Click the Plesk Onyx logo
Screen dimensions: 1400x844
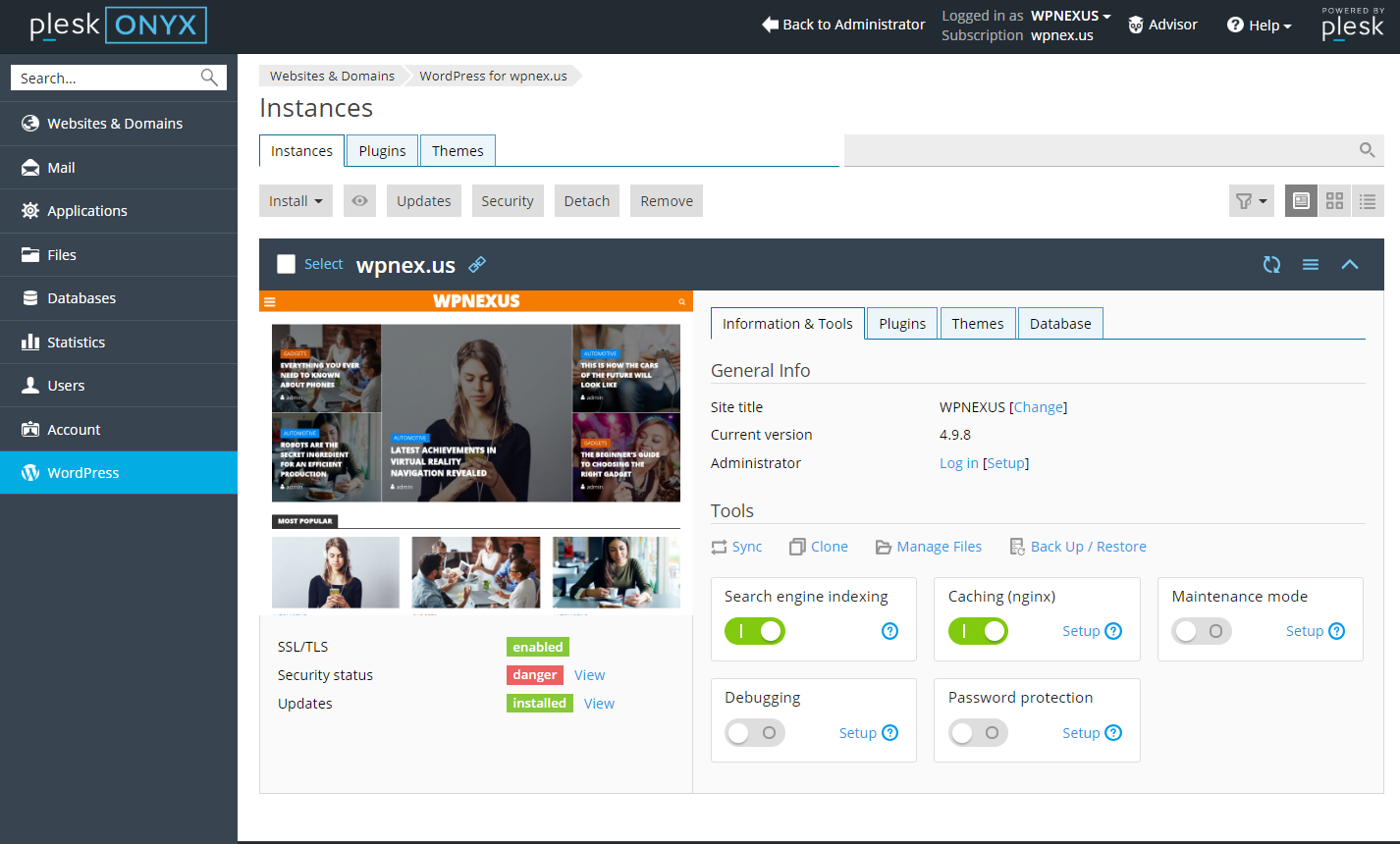(118, 26)
